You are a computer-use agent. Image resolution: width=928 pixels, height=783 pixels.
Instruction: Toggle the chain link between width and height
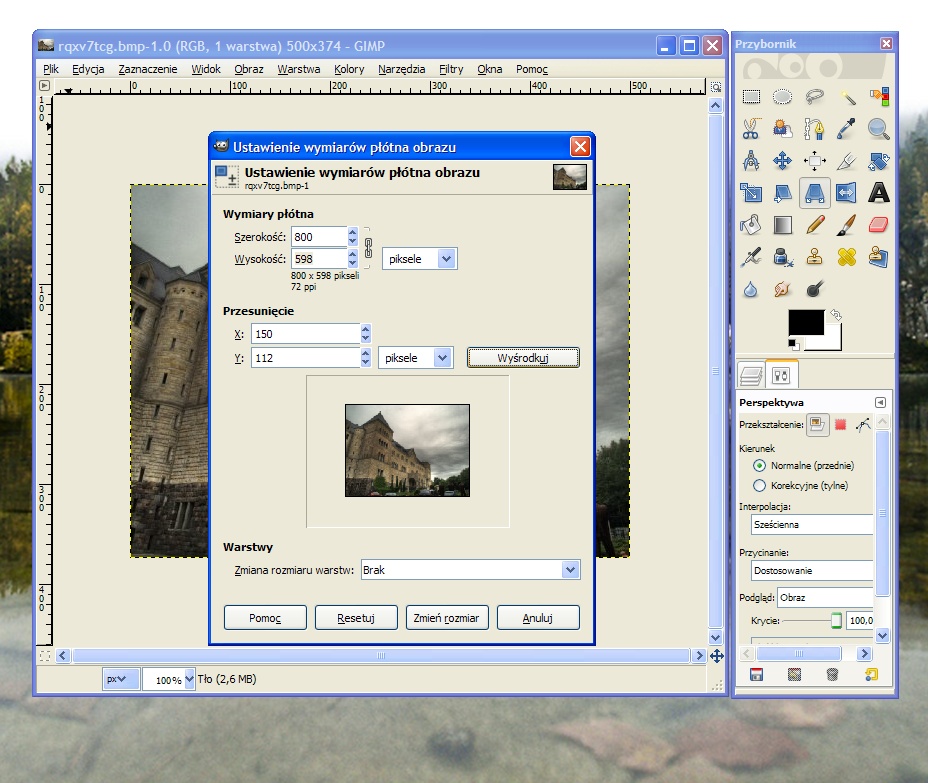pos(367,247)
